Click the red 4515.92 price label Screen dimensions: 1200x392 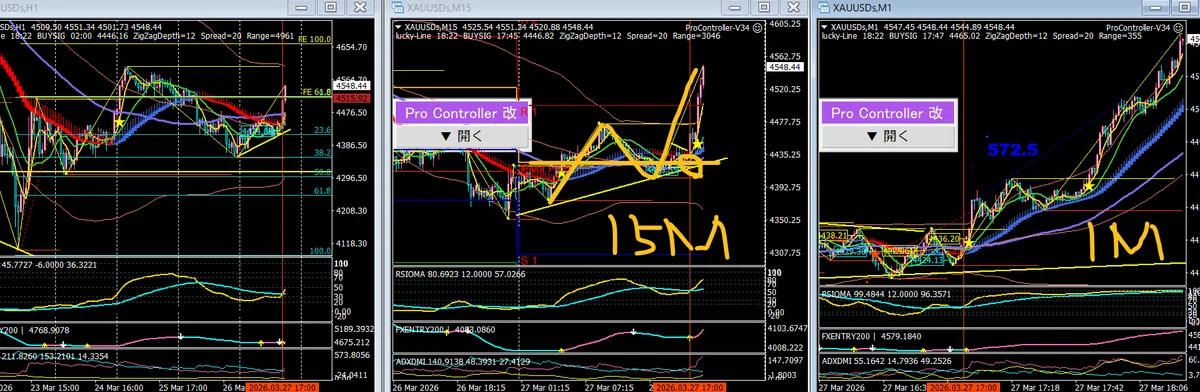click(x=322, y=98)
